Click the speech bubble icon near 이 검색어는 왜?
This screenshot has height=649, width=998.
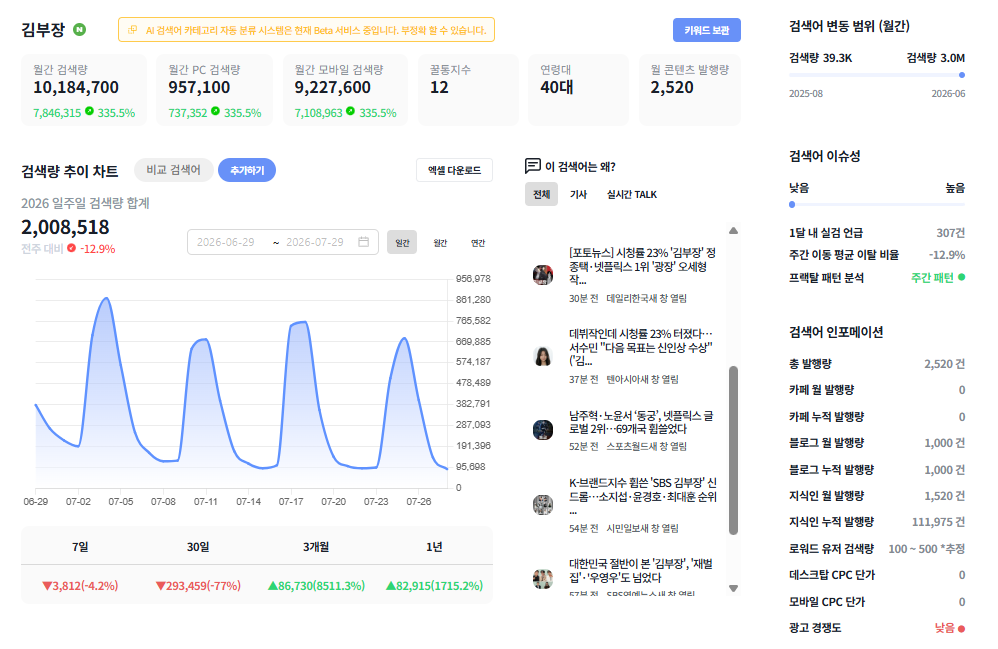pyautogui.click(x=533, y=166)
